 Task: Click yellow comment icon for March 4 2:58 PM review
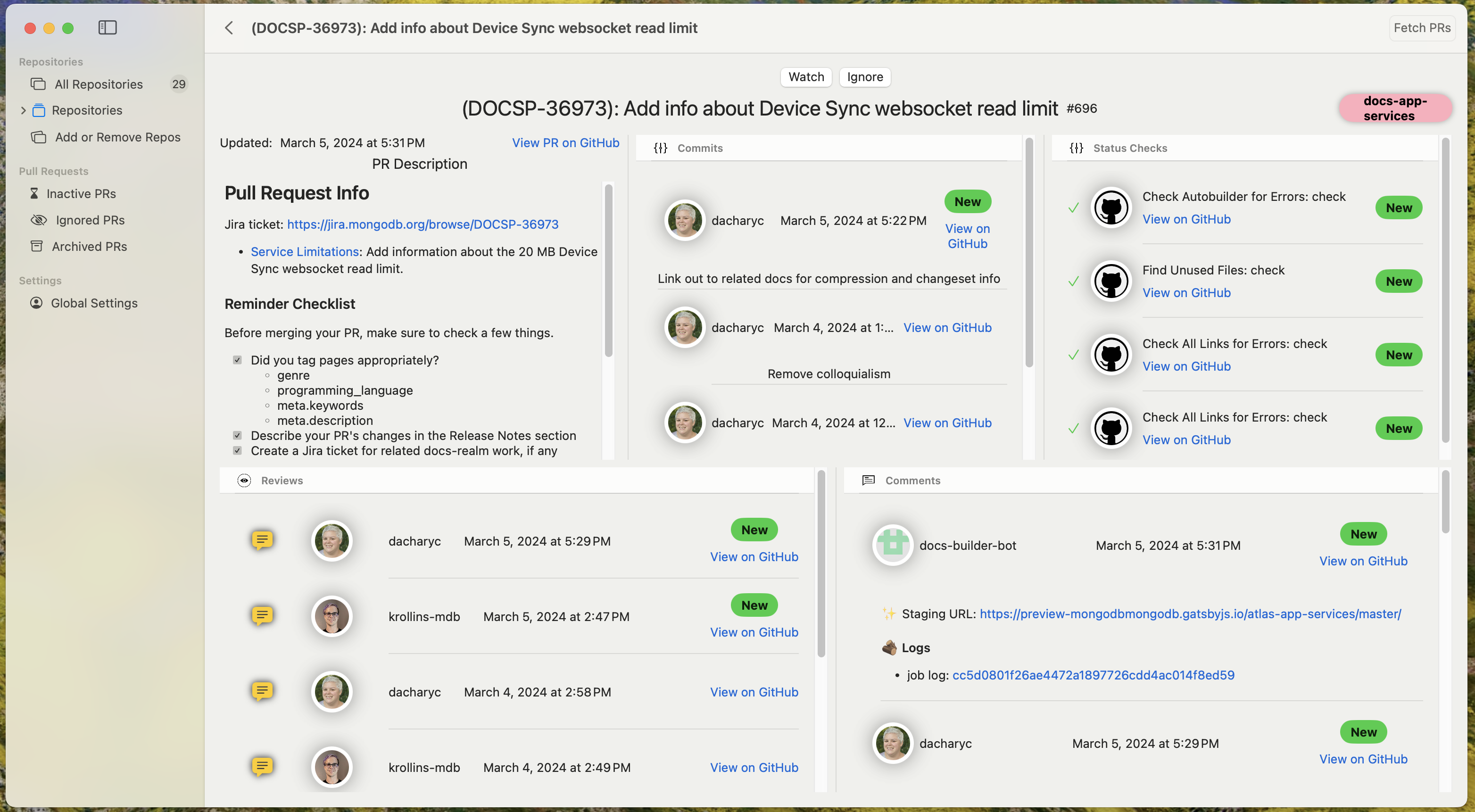(262, 691)
